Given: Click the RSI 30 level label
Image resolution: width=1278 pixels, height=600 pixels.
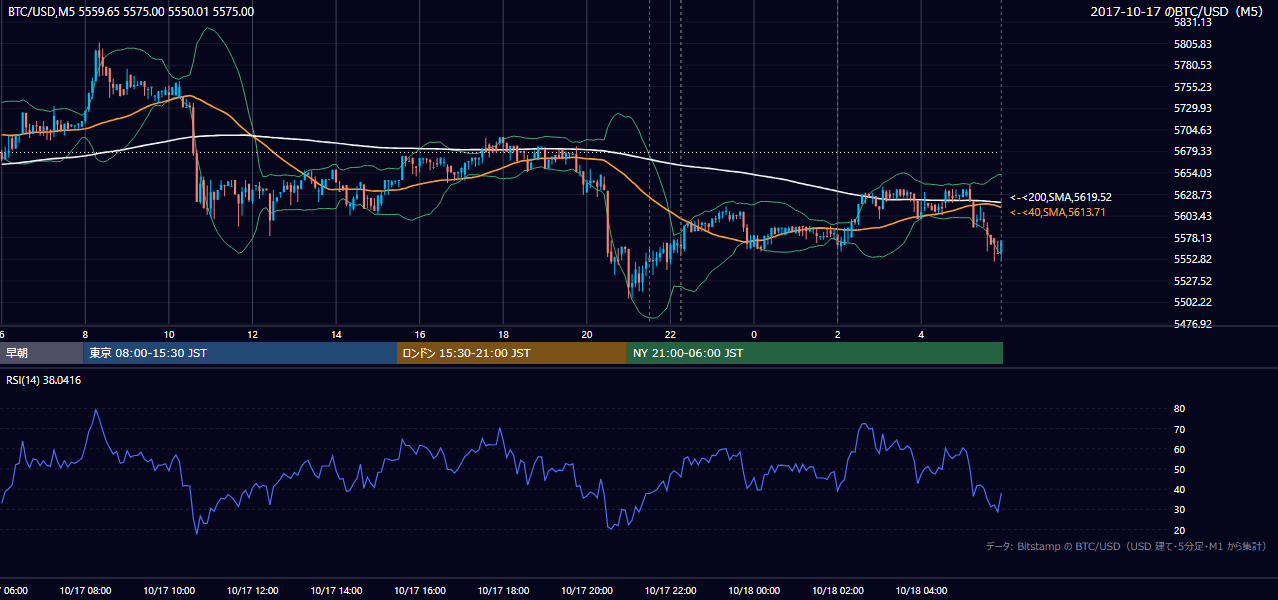Looking at the screenshot, I should tap(1180, 510).
